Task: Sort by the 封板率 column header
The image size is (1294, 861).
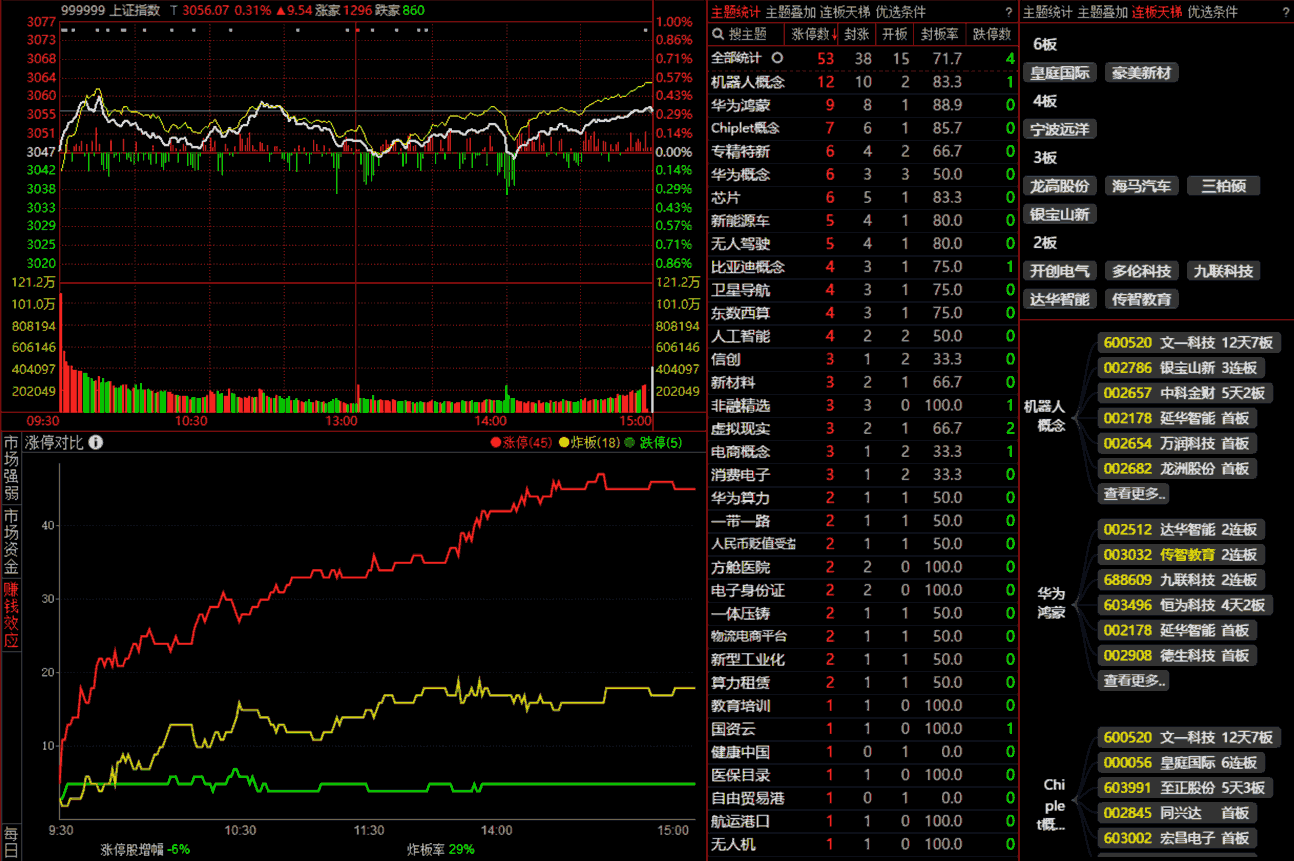Action: pos(940,34)
